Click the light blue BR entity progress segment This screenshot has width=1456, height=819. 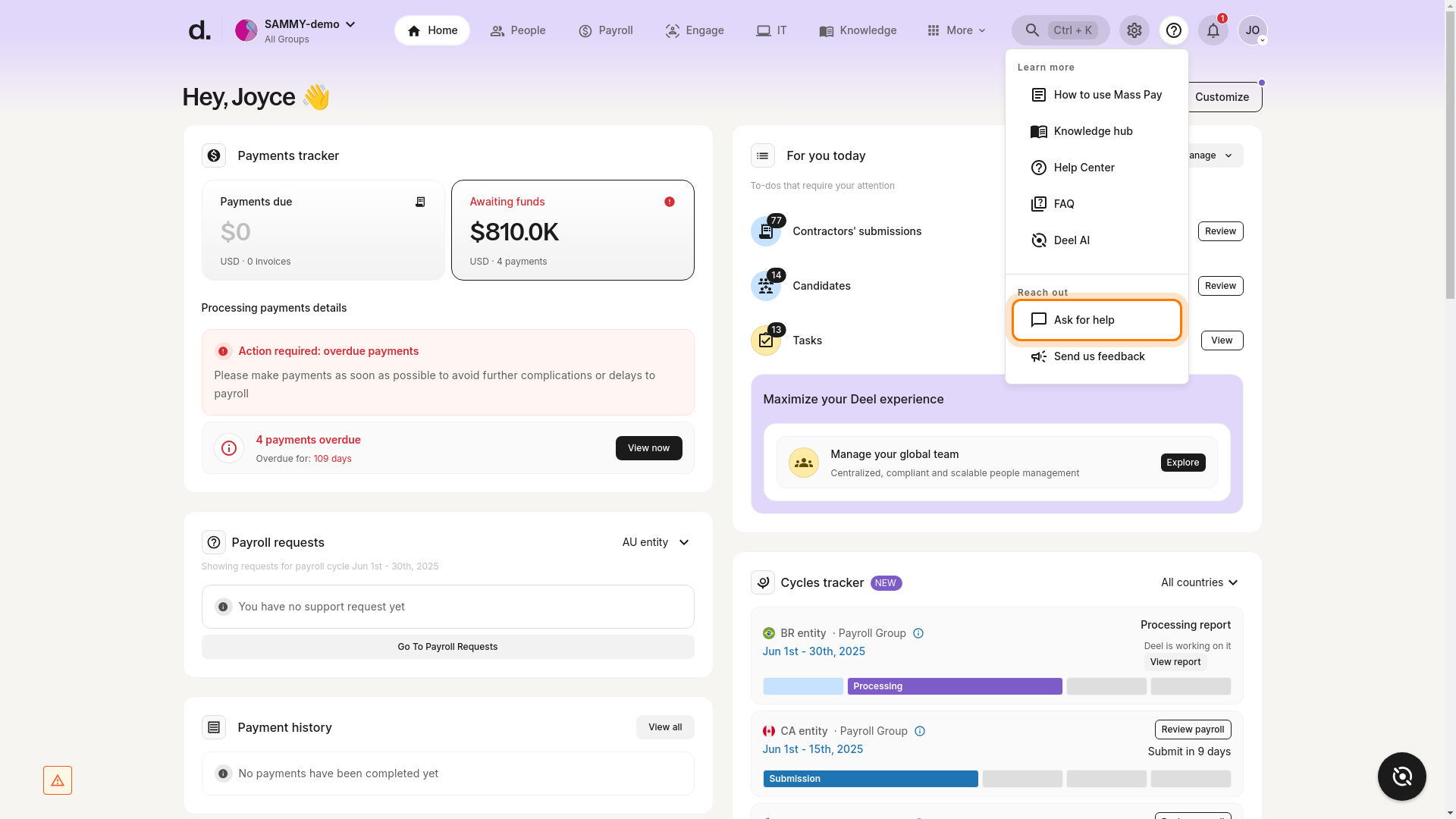[803, 686]
